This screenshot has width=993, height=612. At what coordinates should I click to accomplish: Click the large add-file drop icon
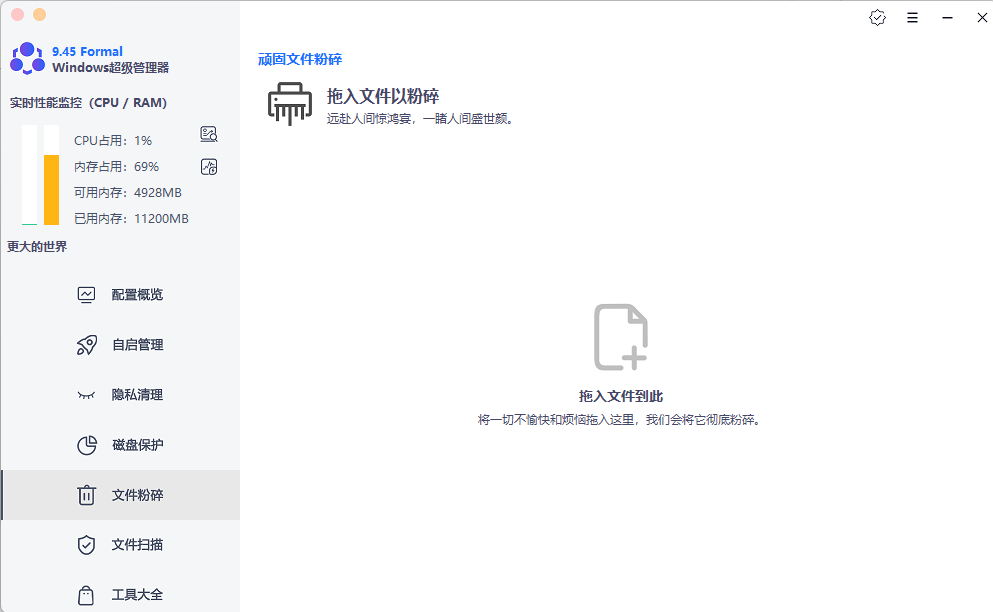point(620,335)
